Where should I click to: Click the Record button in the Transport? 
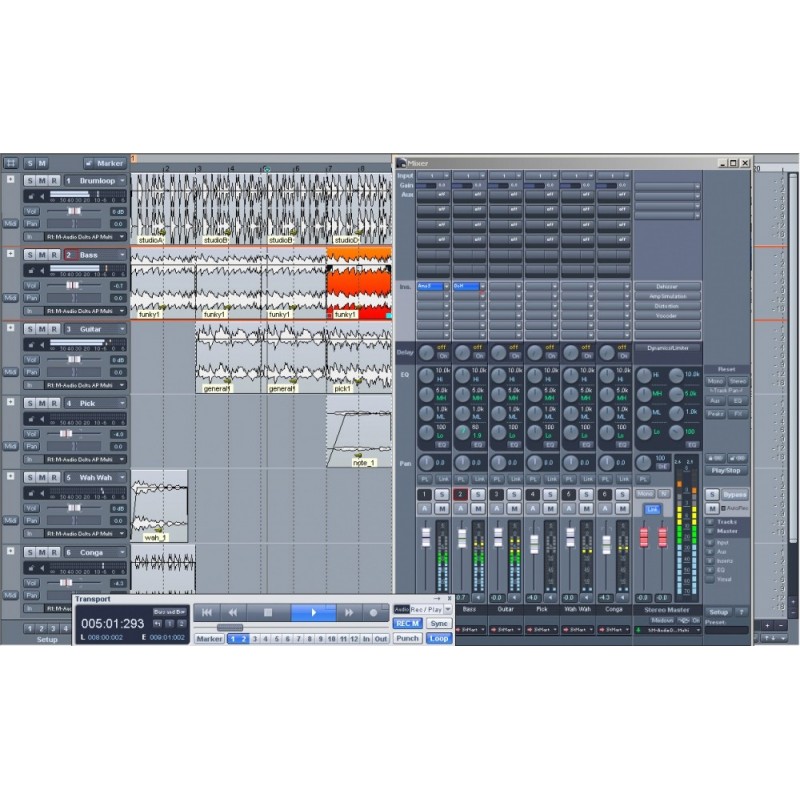(x=373, y=612)
